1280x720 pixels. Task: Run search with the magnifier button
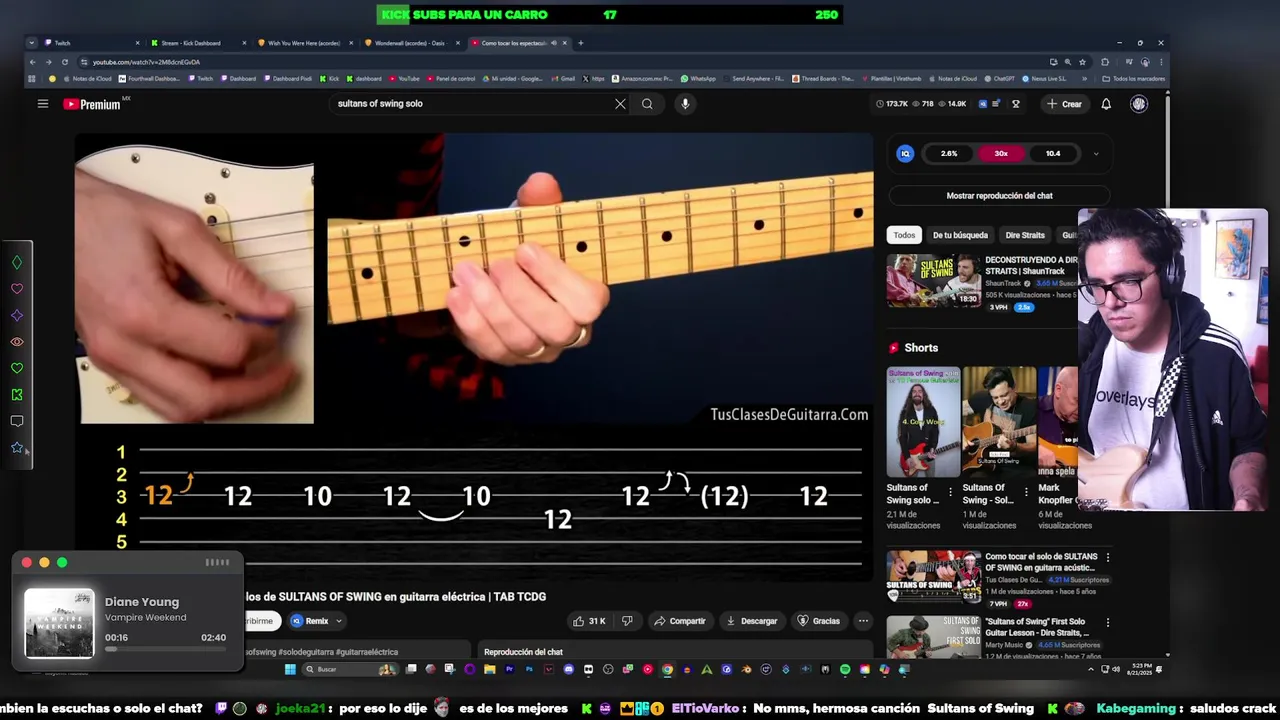[647, 104]
